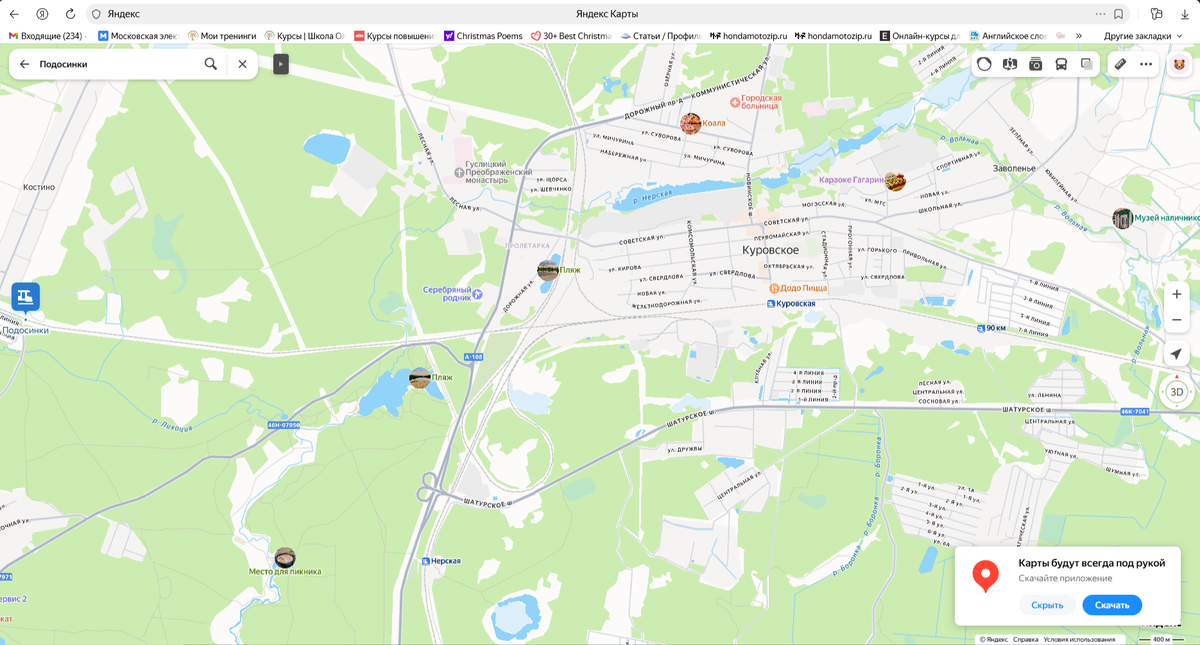Click Додо Пицца map icon

point(774,288)
